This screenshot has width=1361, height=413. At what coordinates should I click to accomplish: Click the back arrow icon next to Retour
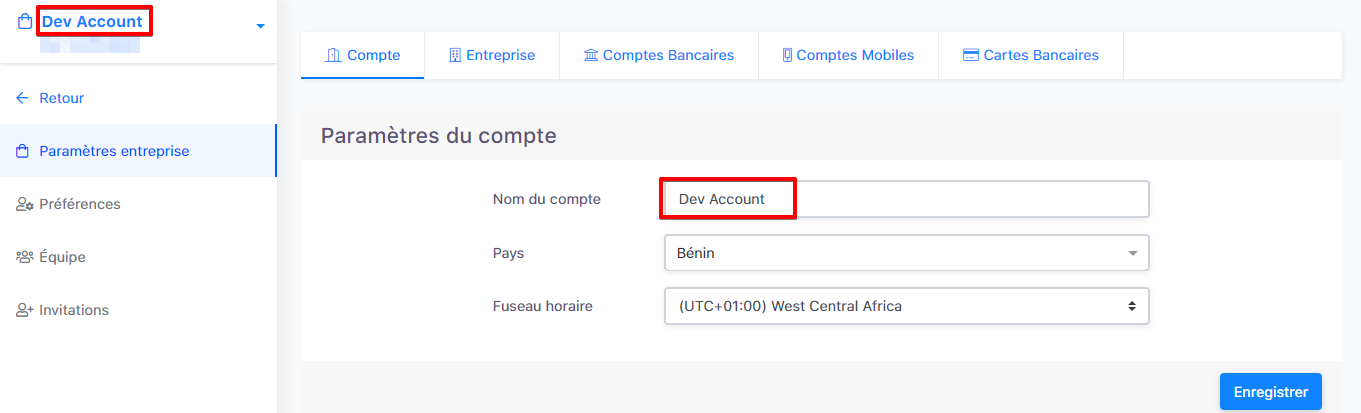23,98
